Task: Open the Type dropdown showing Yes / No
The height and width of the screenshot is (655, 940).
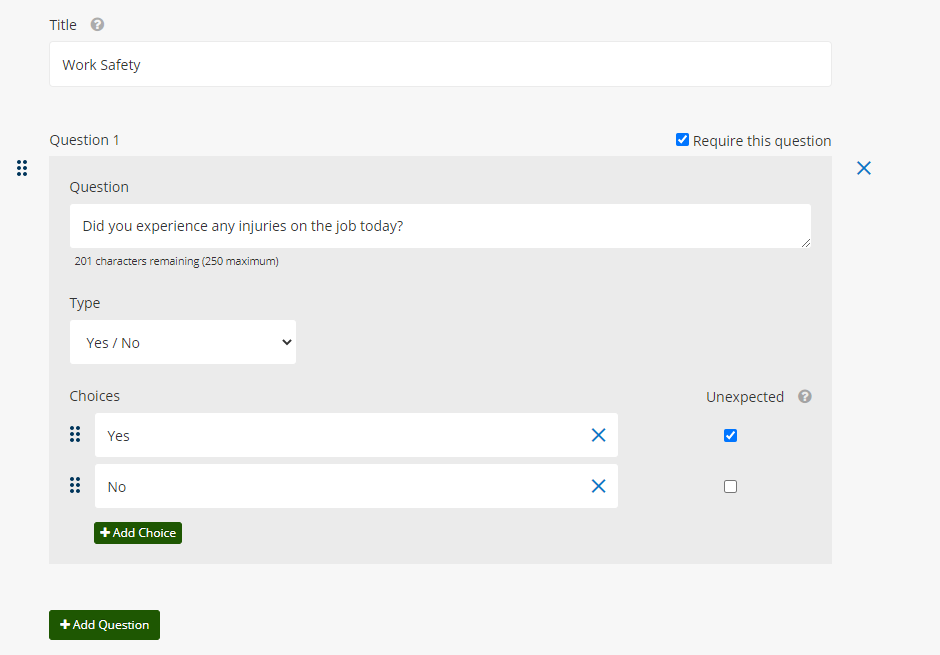Action: tap(183, 342)
